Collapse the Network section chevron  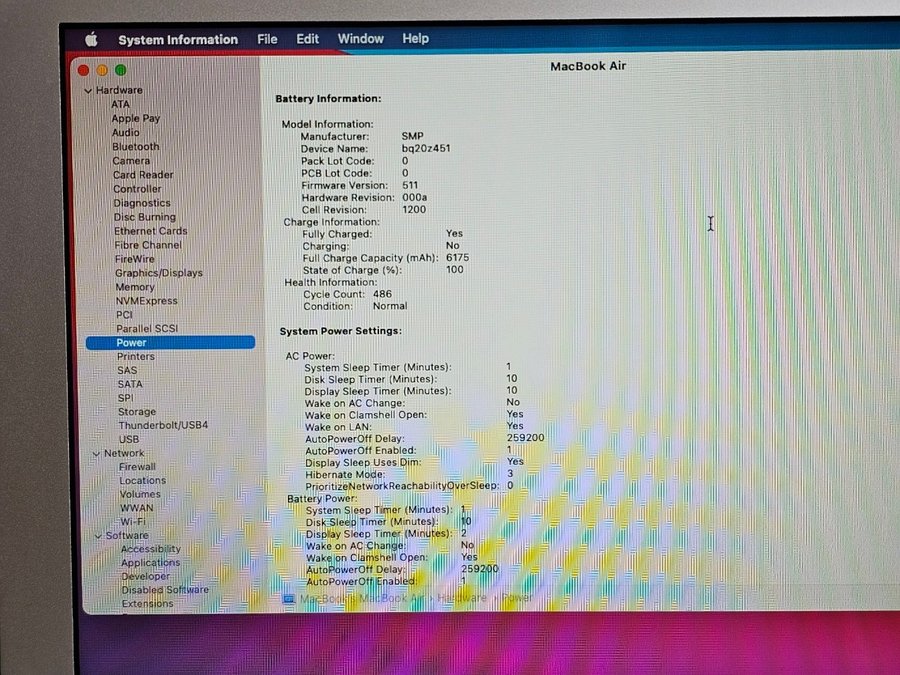coord(96,453)
